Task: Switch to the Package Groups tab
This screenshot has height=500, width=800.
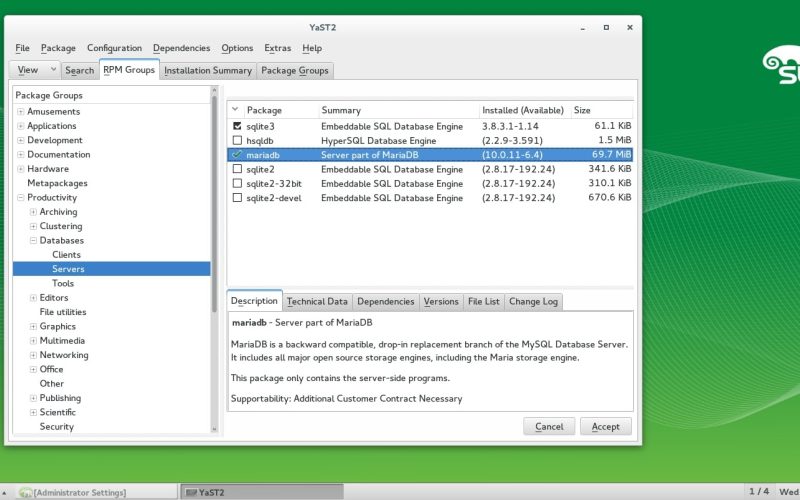Action: (295, 70)
